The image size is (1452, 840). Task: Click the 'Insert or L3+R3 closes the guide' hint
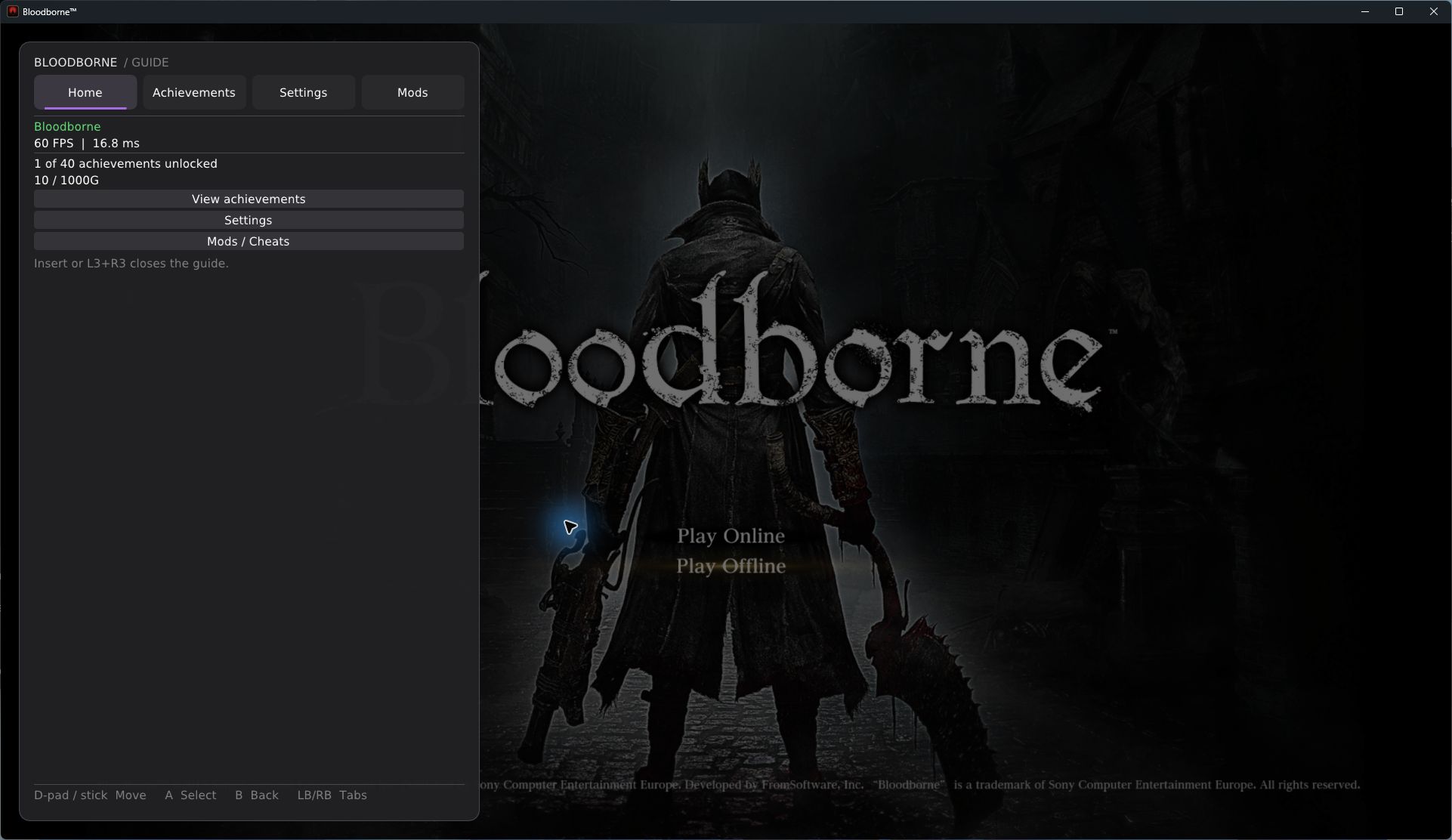click(131, 263)
